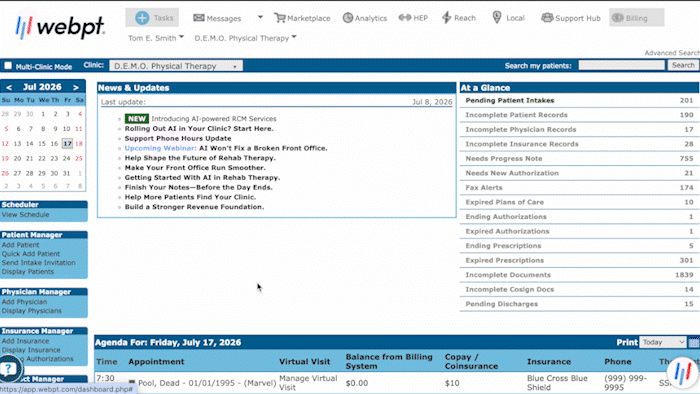The image size is (700, 394).
Task: Open the Clinic selection combo box
Action: click(x=176, y=66)
